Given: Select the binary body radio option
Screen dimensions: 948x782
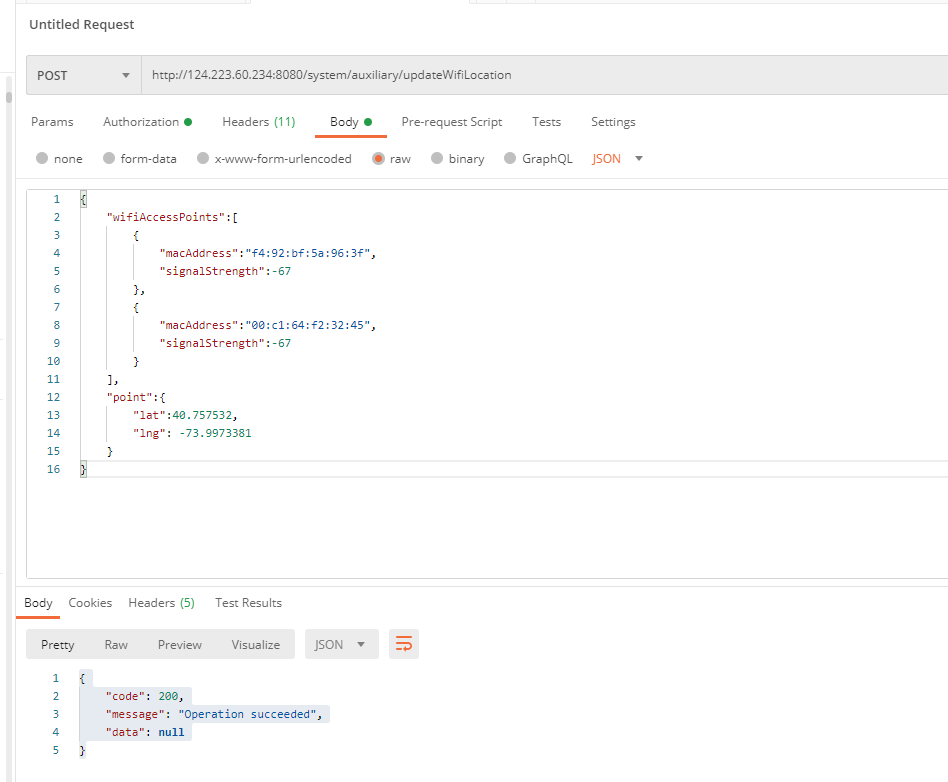Looking at the screenshot, I should click(437, 159).
